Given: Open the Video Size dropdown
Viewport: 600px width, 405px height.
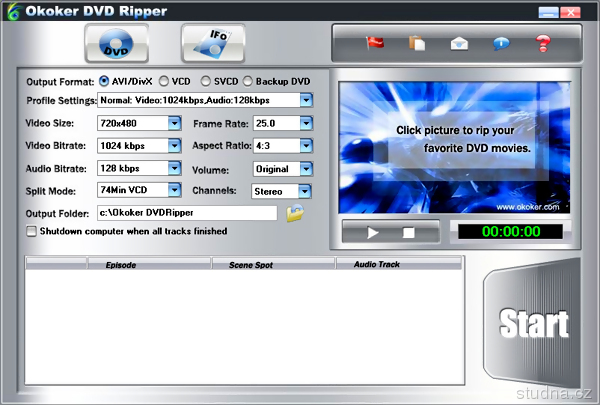Looking at the screenshot, I should point(174,123).
